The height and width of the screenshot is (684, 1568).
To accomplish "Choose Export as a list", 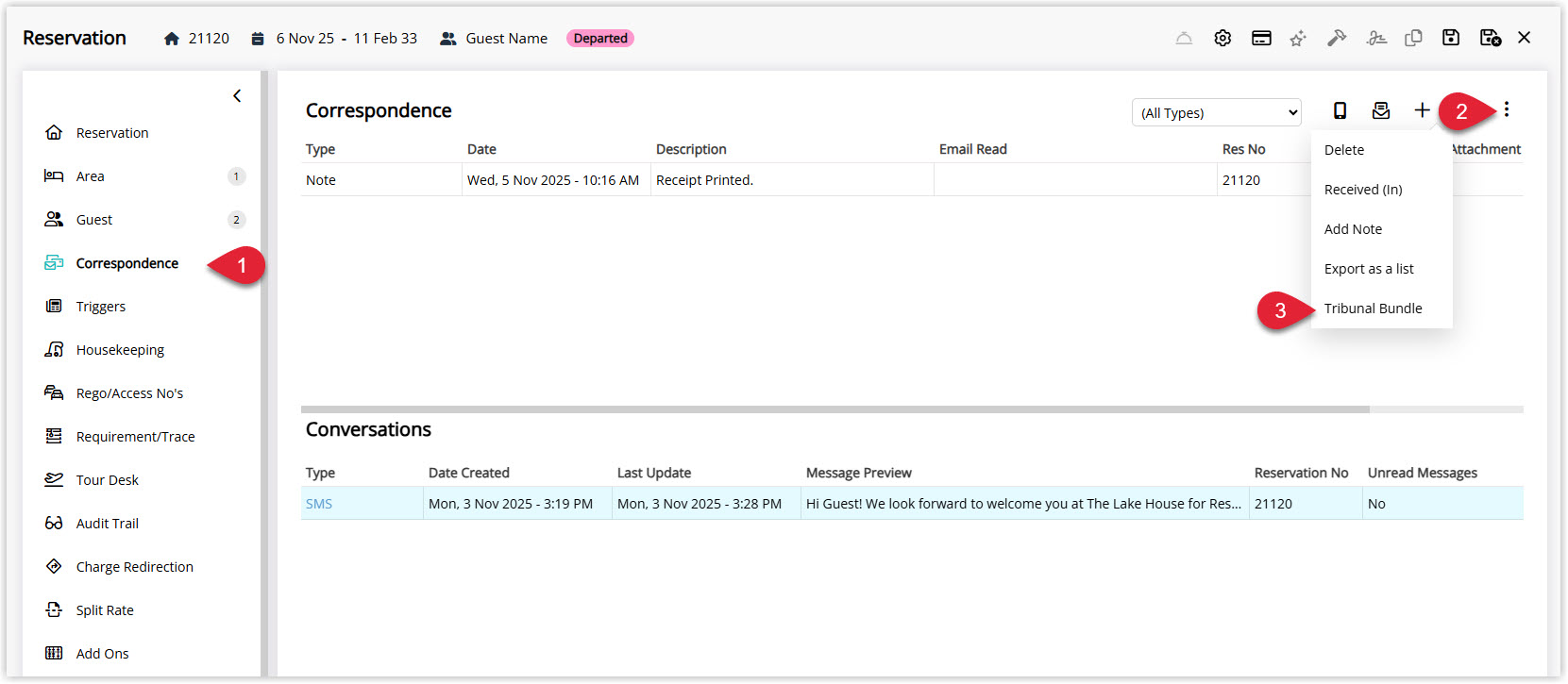I will (1381, 269).
